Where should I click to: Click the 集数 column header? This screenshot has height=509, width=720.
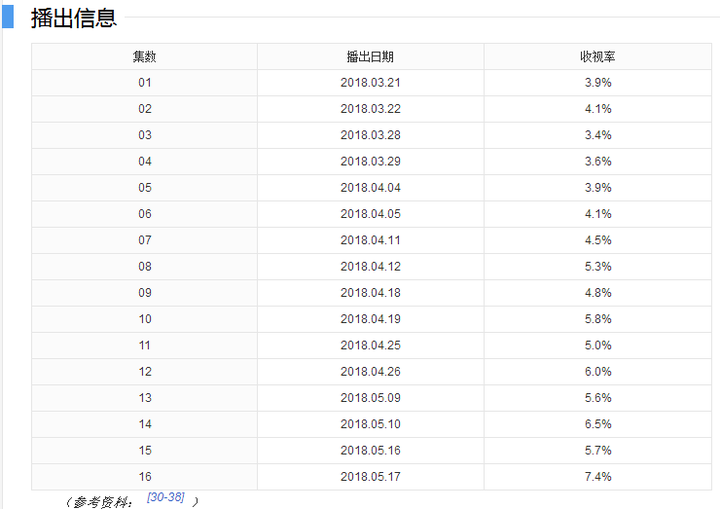pos(144,57)
